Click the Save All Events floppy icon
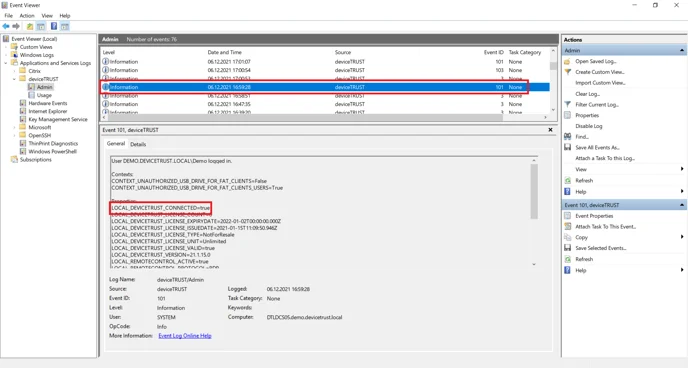Viewport: 688px width, 368px height. coord(567,147)
